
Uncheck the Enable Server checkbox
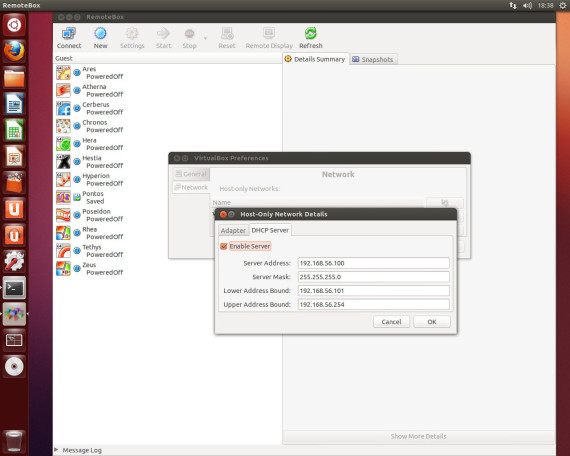coord(224,246)
